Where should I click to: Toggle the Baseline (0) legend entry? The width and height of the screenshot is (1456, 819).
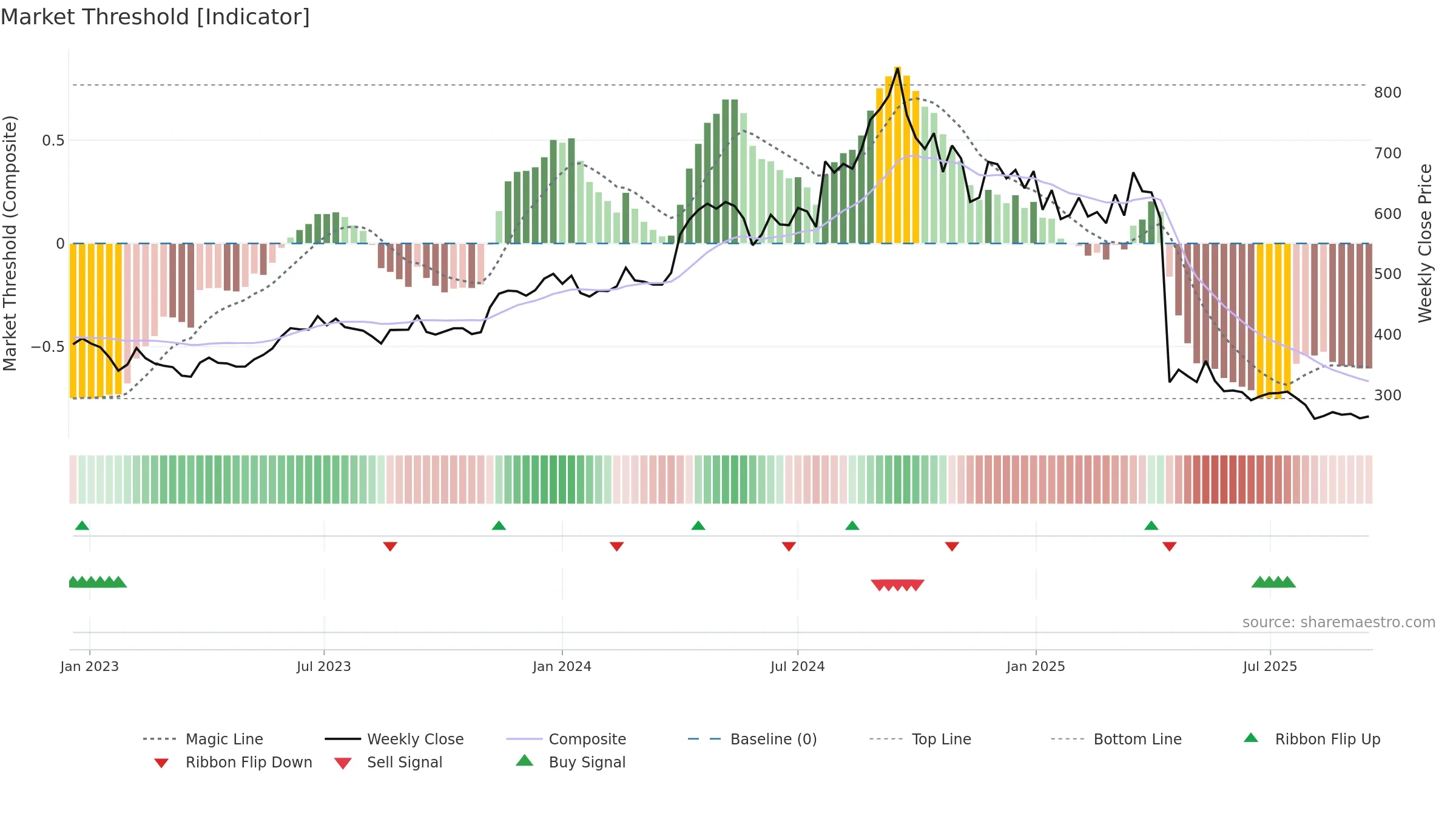point(752,739)
